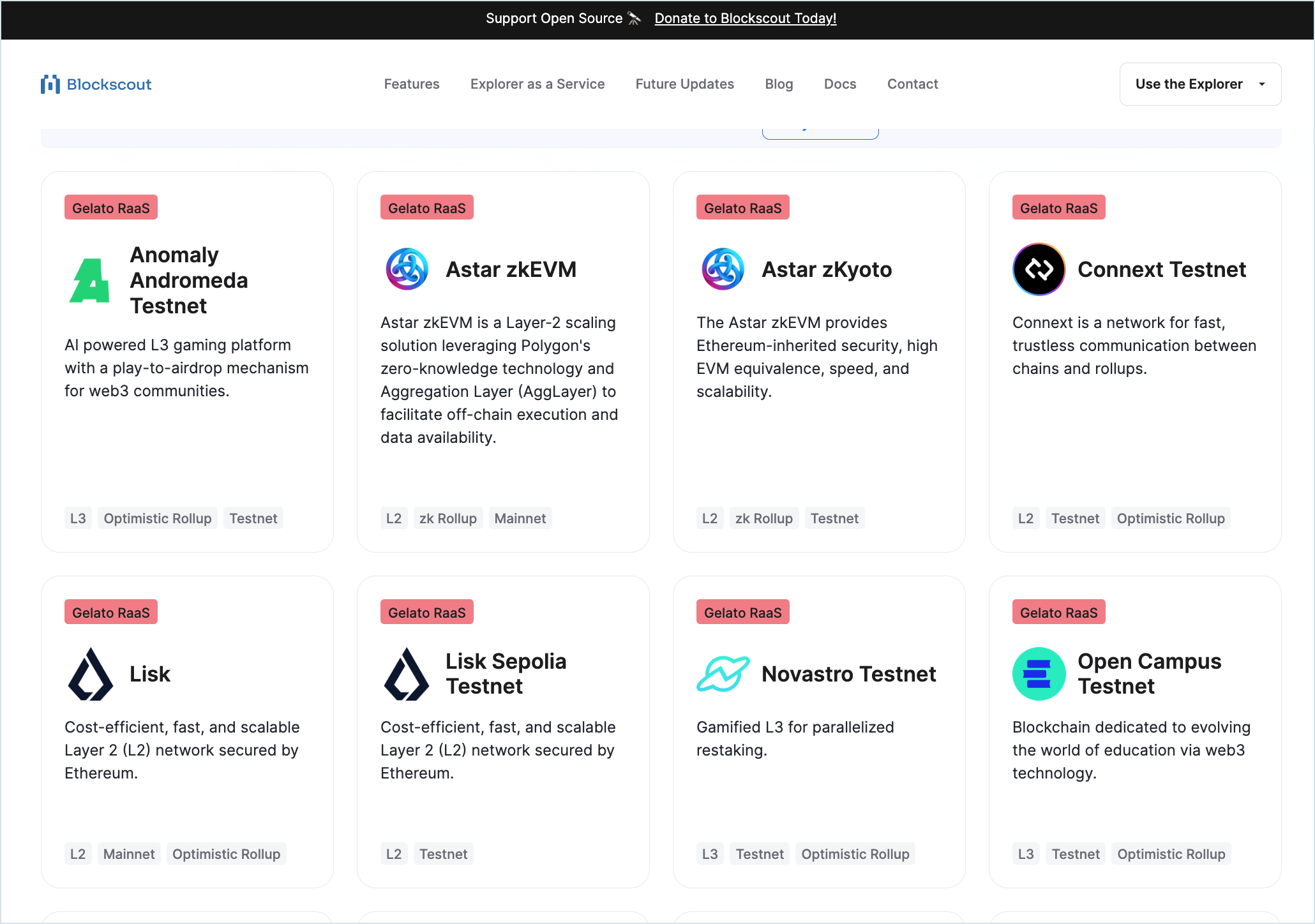
Task: Click Gelato RaaS badge on Lisk Sepolia card
Action: click(x=427, y=612)
